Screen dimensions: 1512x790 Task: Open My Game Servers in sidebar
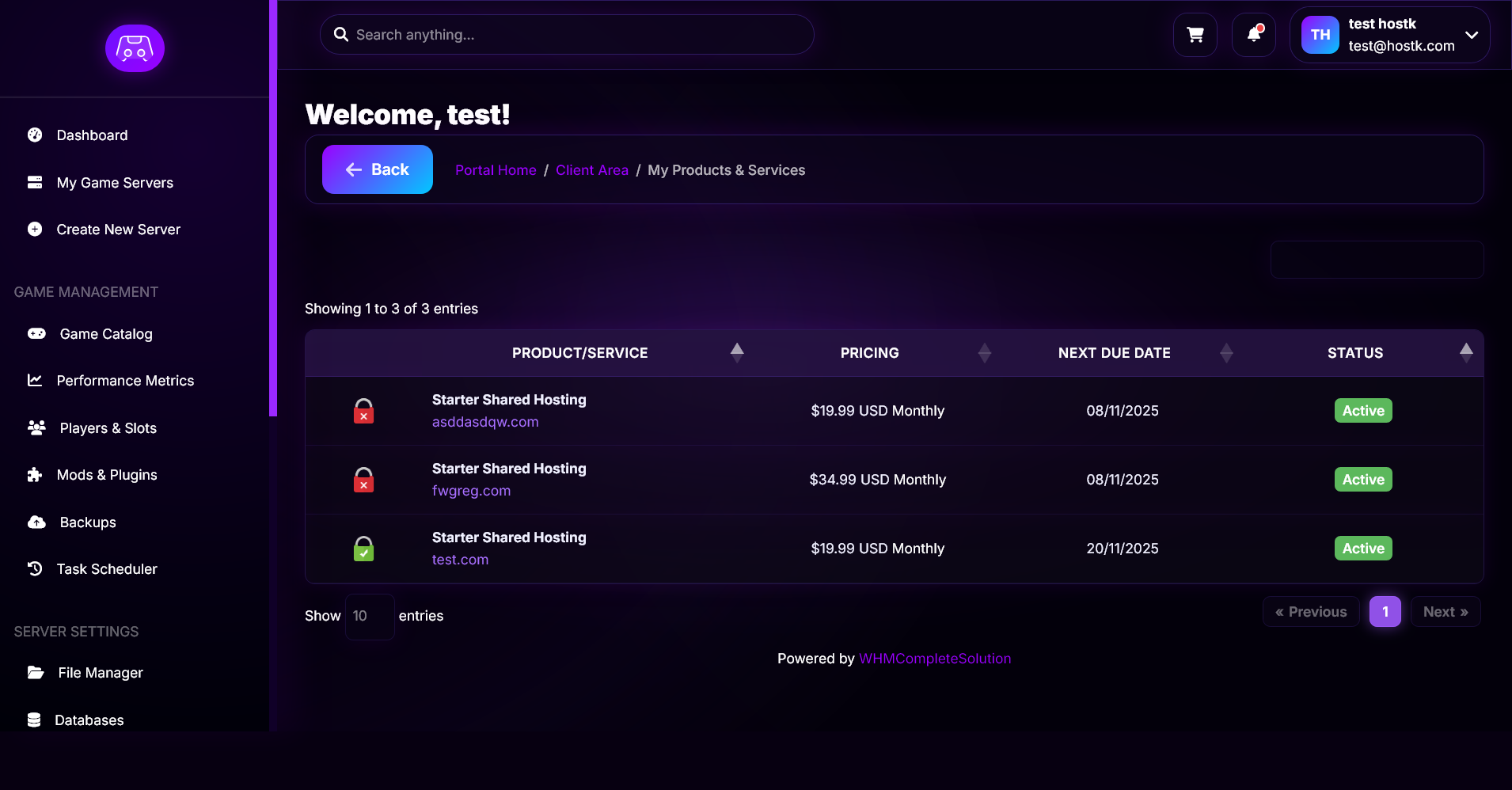[115, 183]
